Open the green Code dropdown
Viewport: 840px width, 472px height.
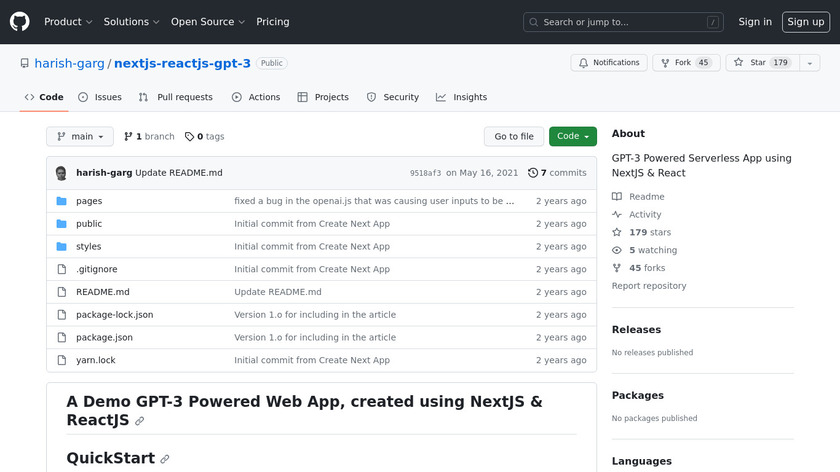point(572,137)
